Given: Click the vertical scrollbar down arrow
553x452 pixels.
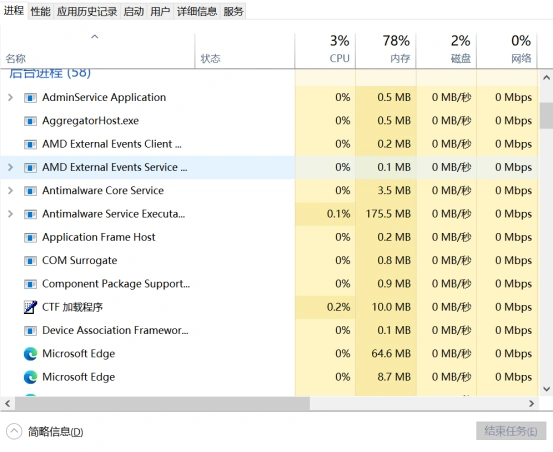Looking at the screenshot, I should 546,389.
